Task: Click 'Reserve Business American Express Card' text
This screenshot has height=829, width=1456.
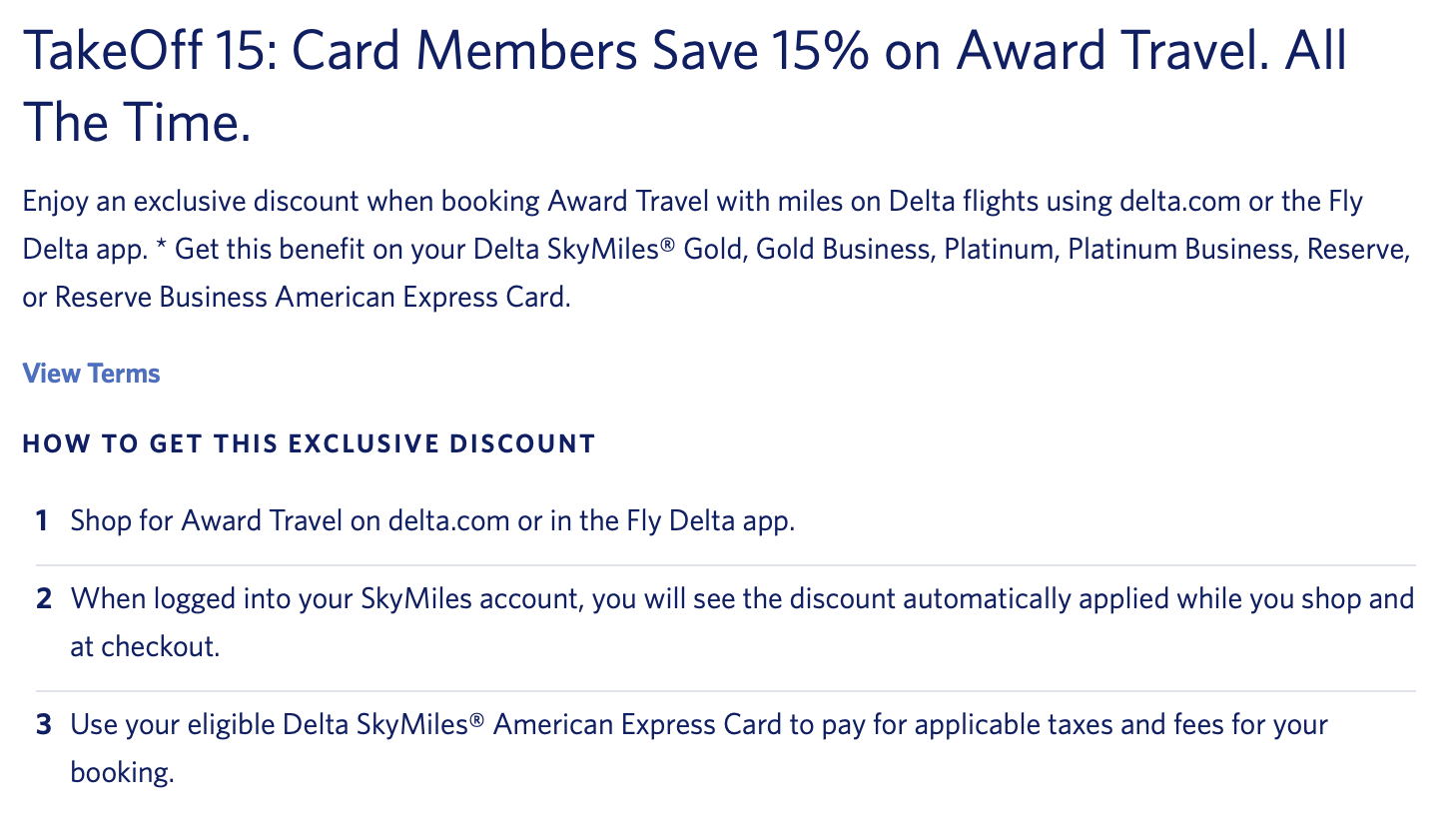Action: point(312,298)
